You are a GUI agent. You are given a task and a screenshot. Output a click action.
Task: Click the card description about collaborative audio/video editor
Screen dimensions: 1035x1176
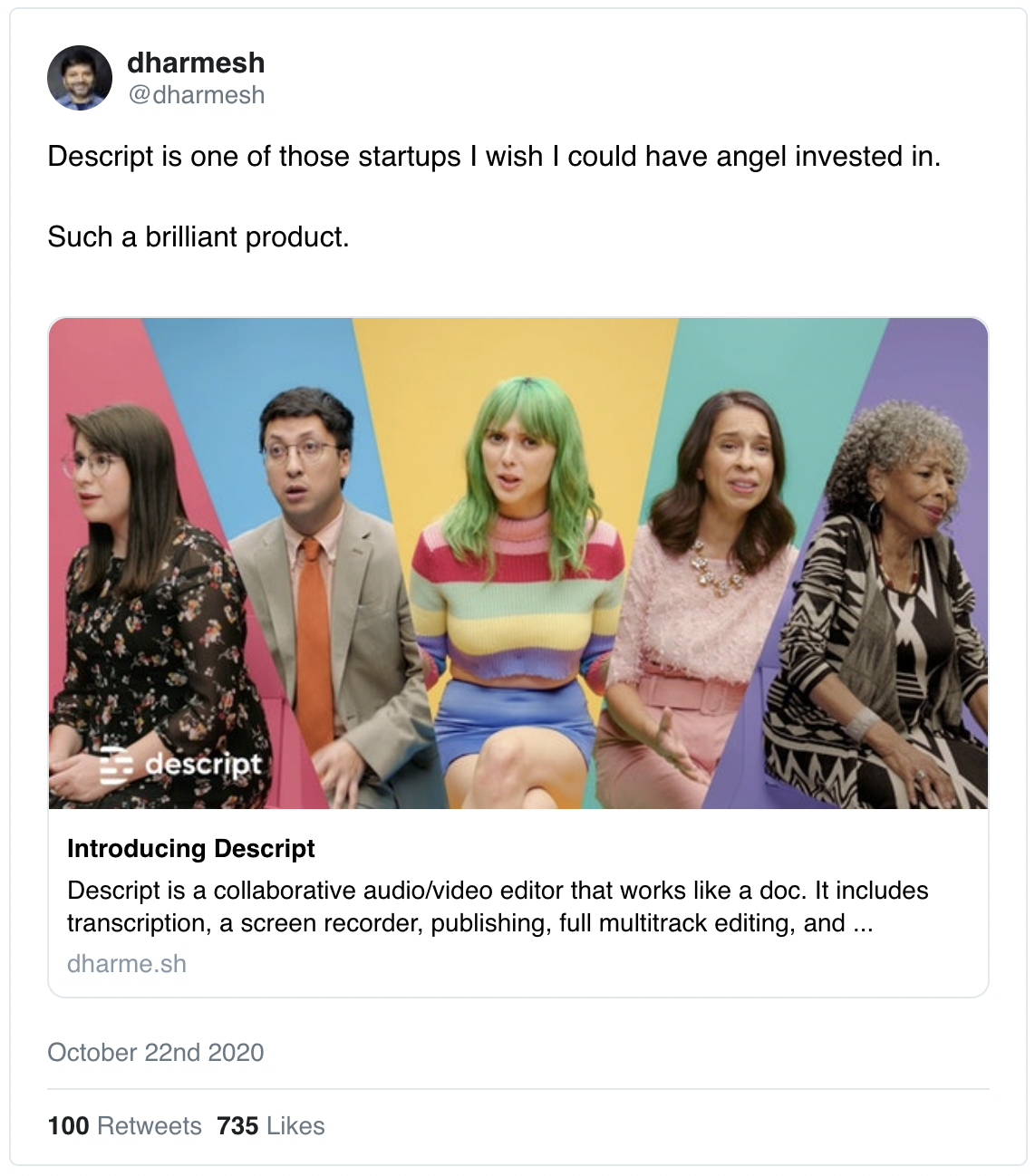point(497,907)
